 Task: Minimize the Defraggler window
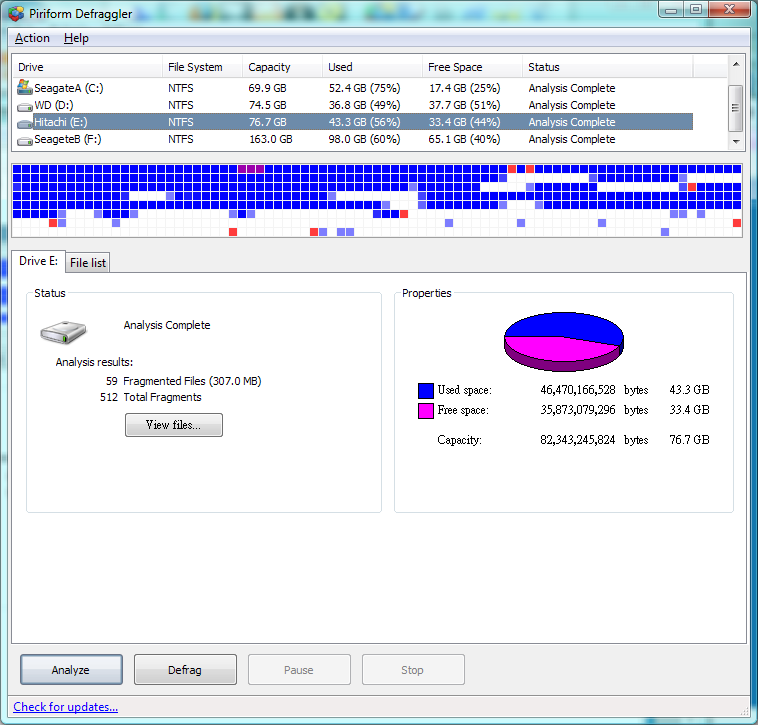[671, 10]
